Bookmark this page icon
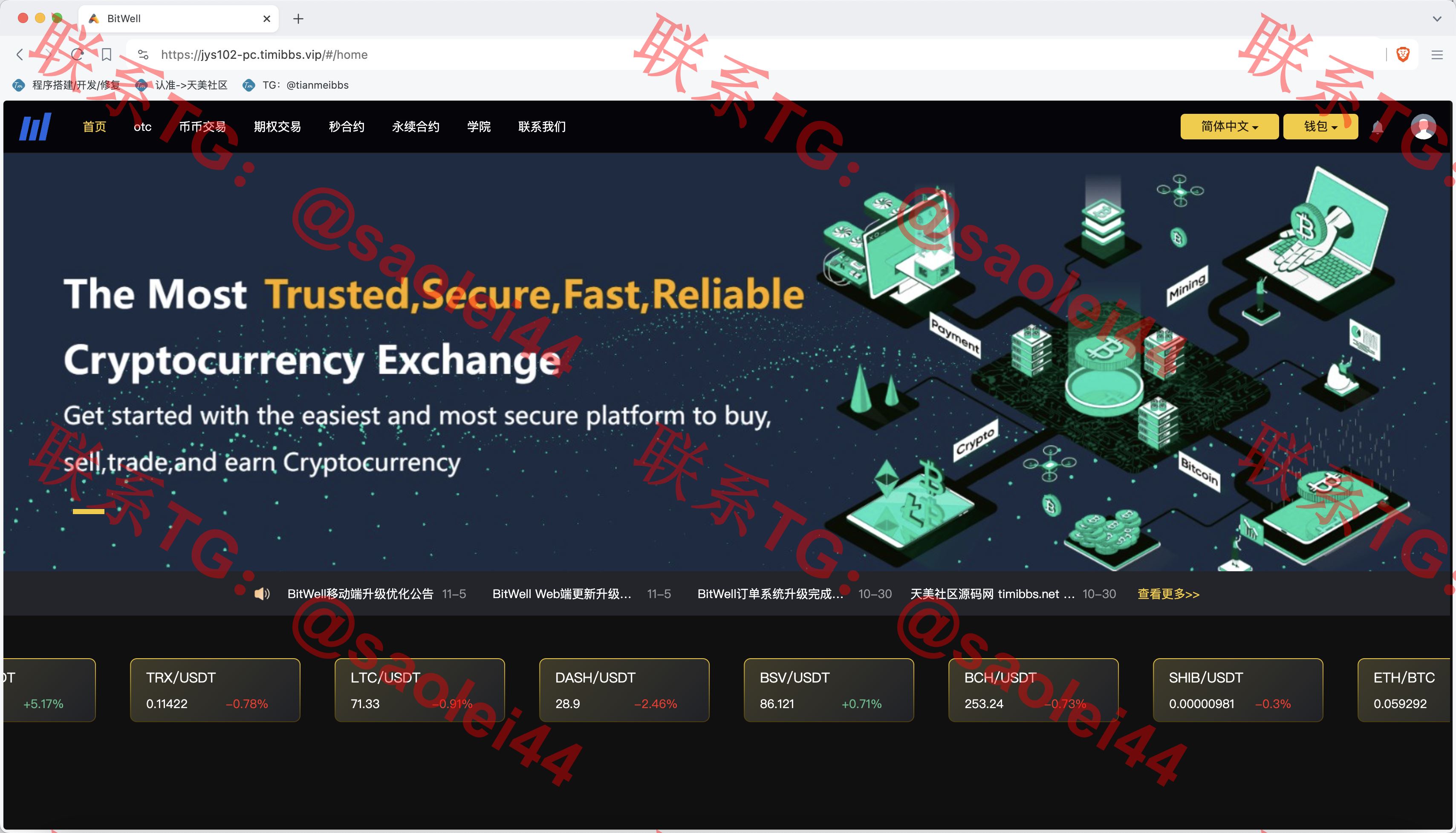The height and width of the screenshot is (833, 1456). (x=107, y=54)
